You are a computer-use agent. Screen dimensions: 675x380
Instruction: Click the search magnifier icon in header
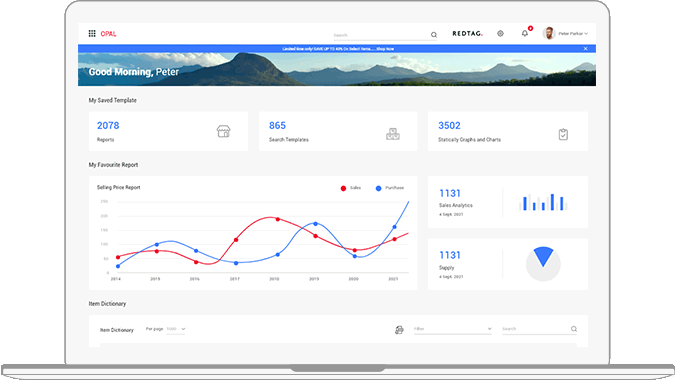pyautogui.click(x=434, y=35)
